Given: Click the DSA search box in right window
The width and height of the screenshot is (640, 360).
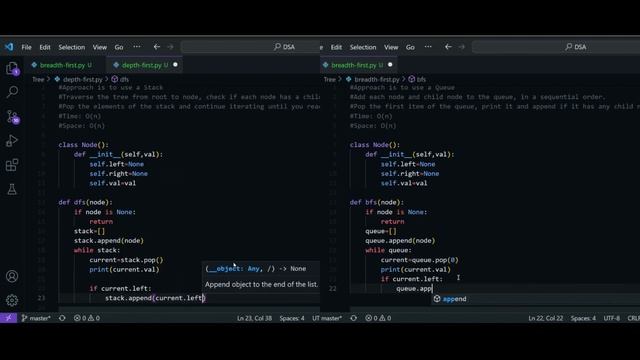Looking at the screenshot, I should [556, 47].
